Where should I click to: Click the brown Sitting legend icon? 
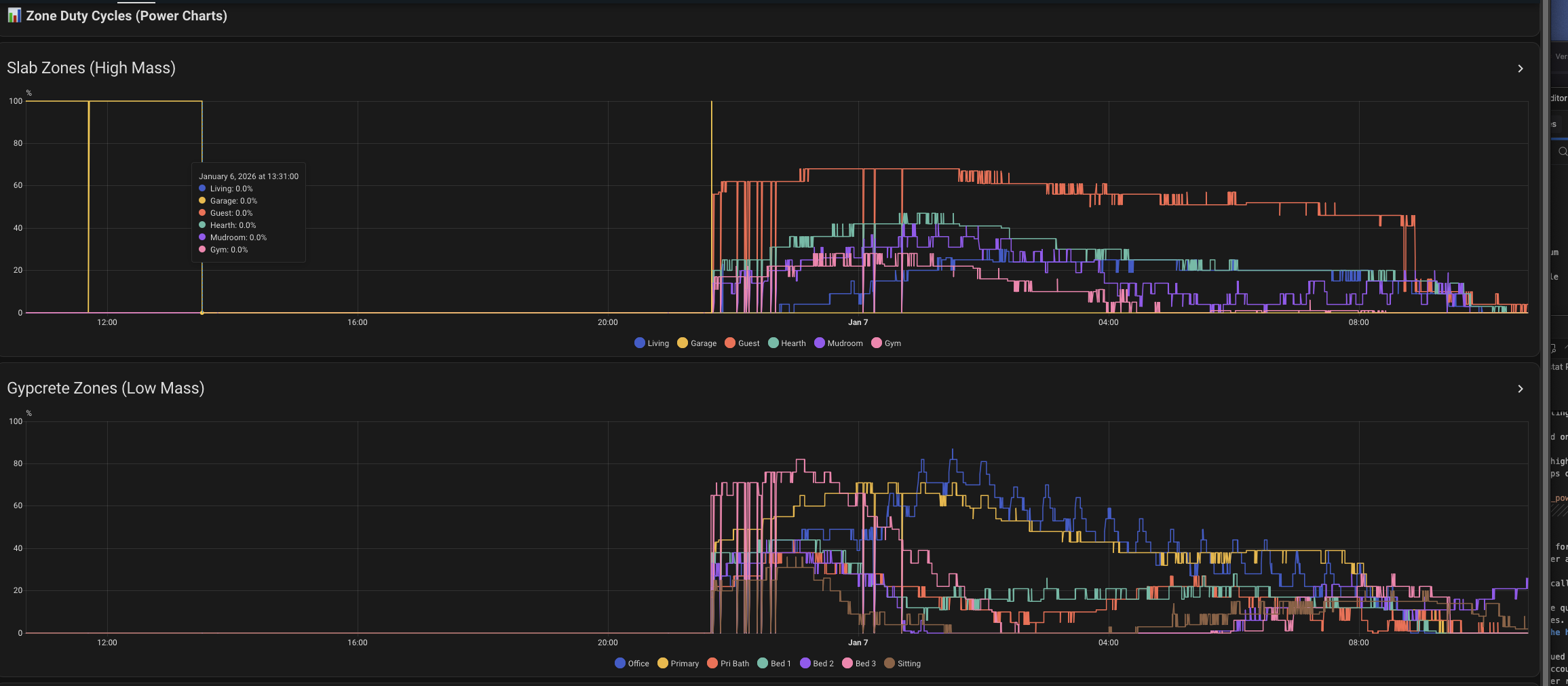(x=890, y=663)
